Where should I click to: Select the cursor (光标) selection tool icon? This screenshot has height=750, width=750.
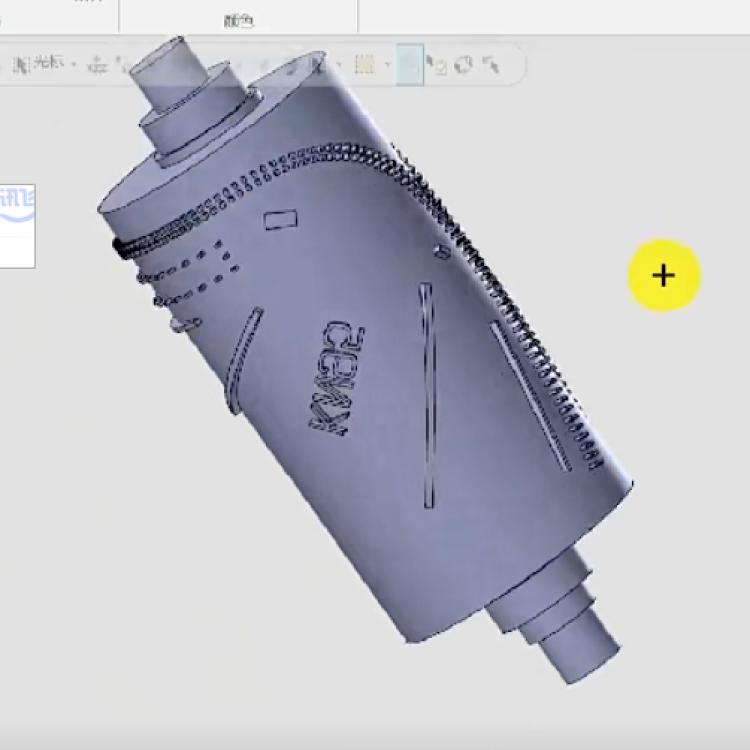pyautogui.click(x=22, y=64)
